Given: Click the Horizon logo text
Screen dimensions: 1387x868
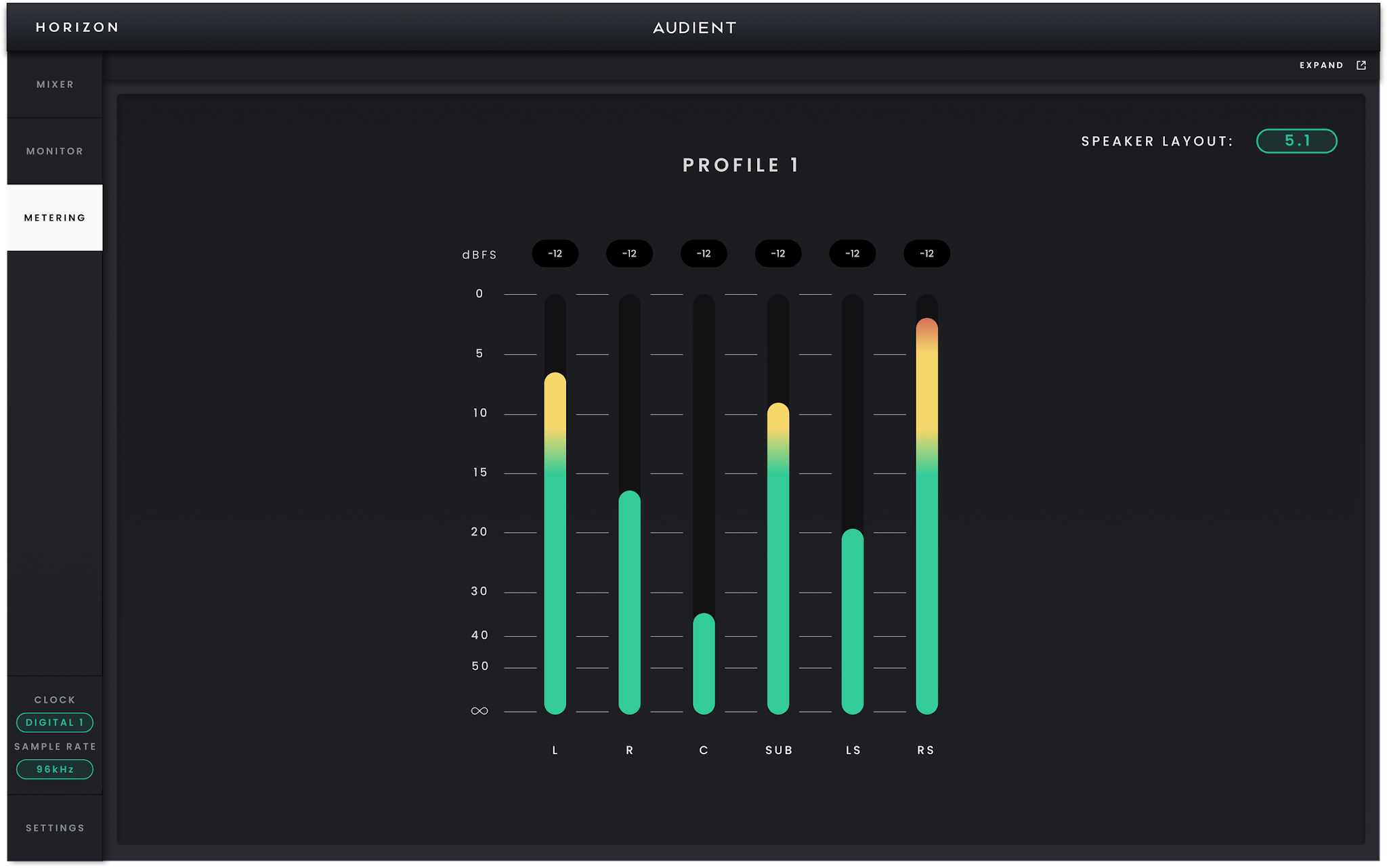Looking at the screenshot, I should [77, 27].
